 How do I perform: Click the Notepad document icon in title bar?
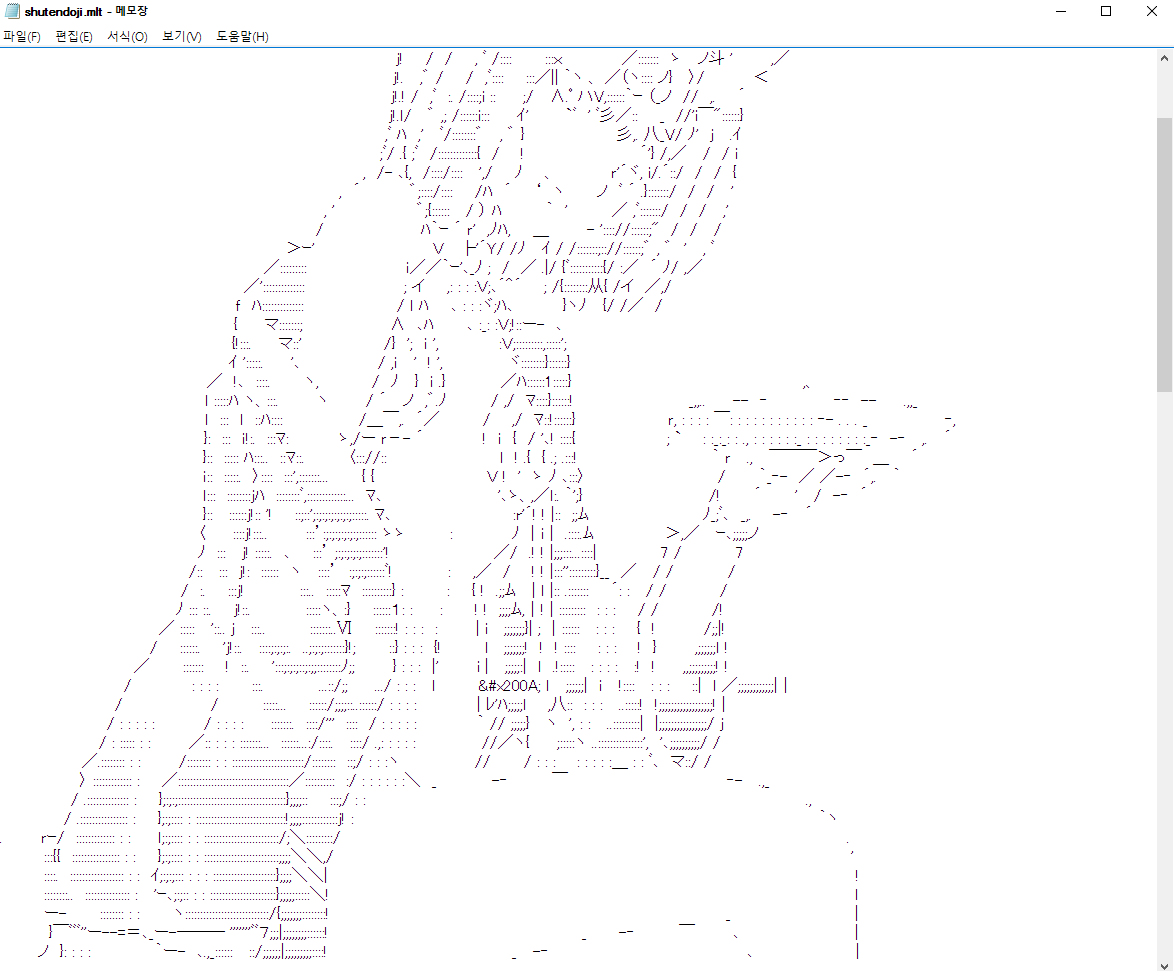[x=12, y=11]
